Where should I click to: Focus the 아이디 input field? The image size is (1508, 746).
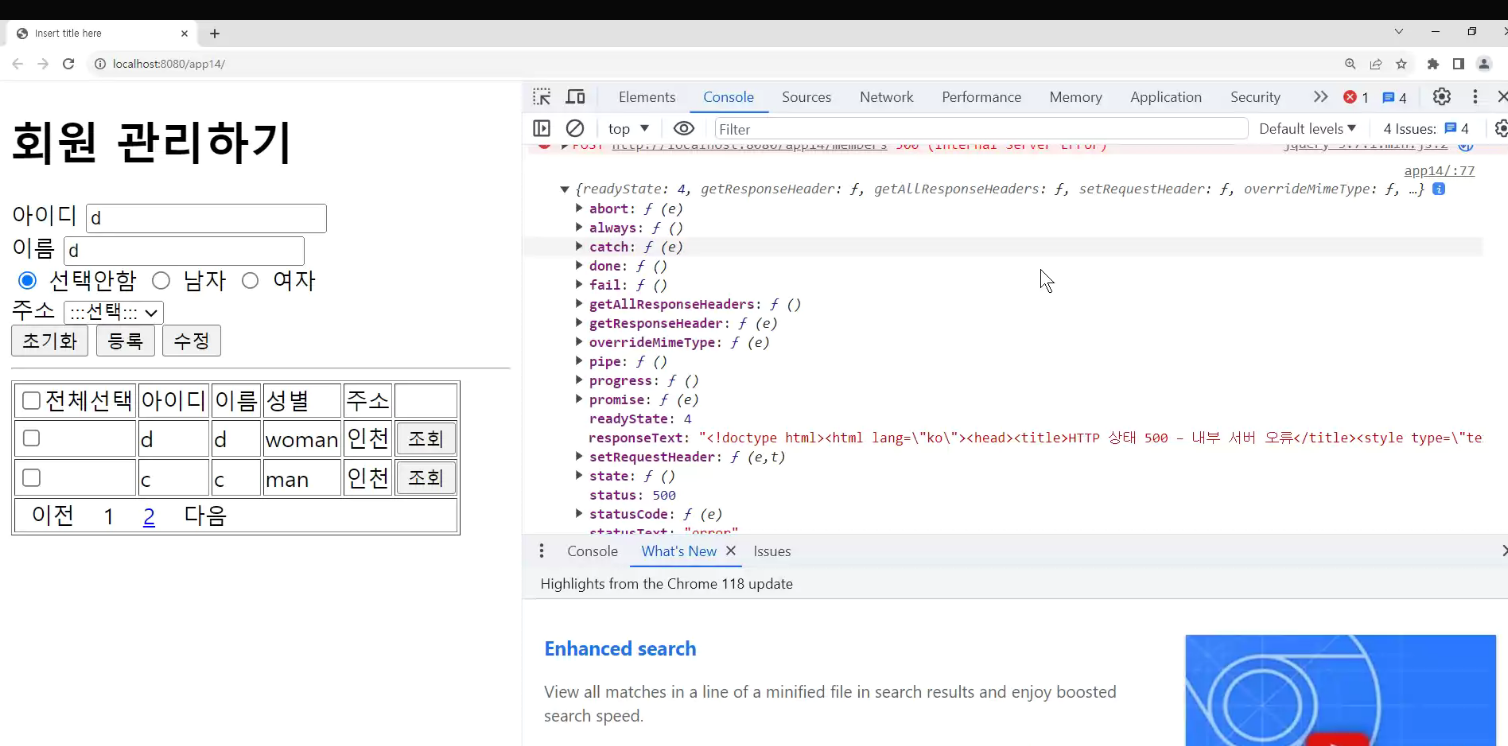click(206, 218)
